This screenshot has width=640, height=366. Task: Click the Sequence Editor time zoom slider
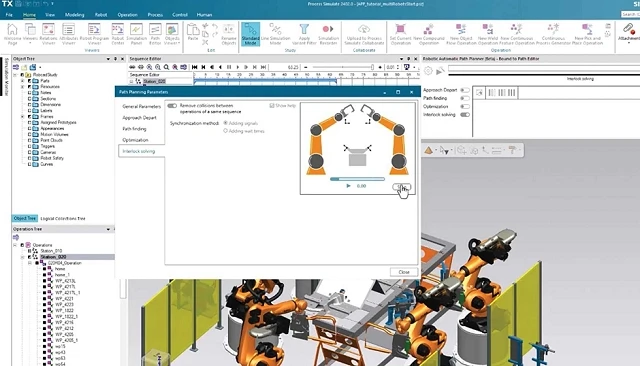342,67
